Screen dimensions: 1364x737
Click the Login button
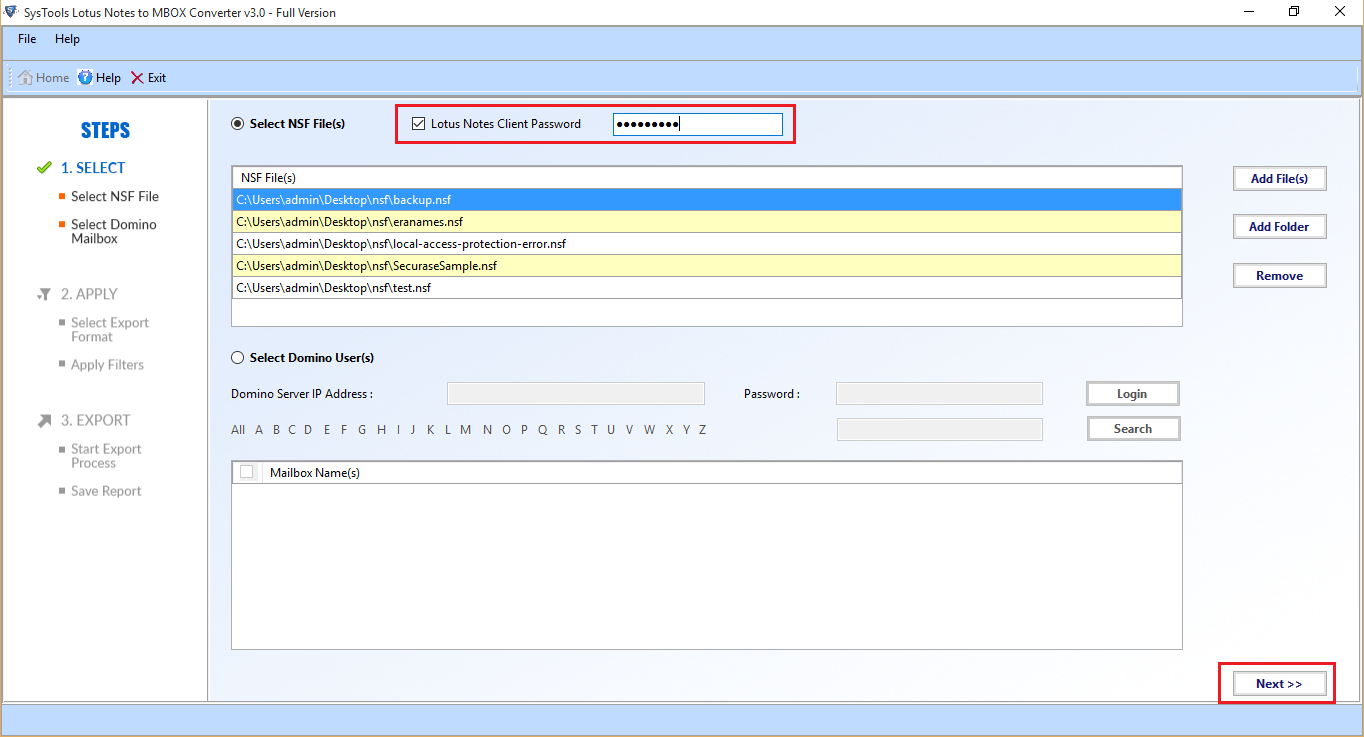click(x=1133, y=394)
